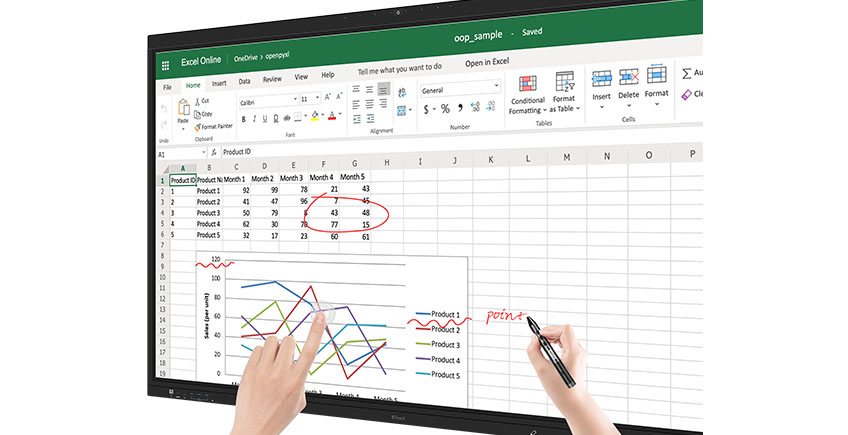Click the OneDrive breadcrumb link
The height and width of the screenshot is (435, 848).
(x=247, y=61)
